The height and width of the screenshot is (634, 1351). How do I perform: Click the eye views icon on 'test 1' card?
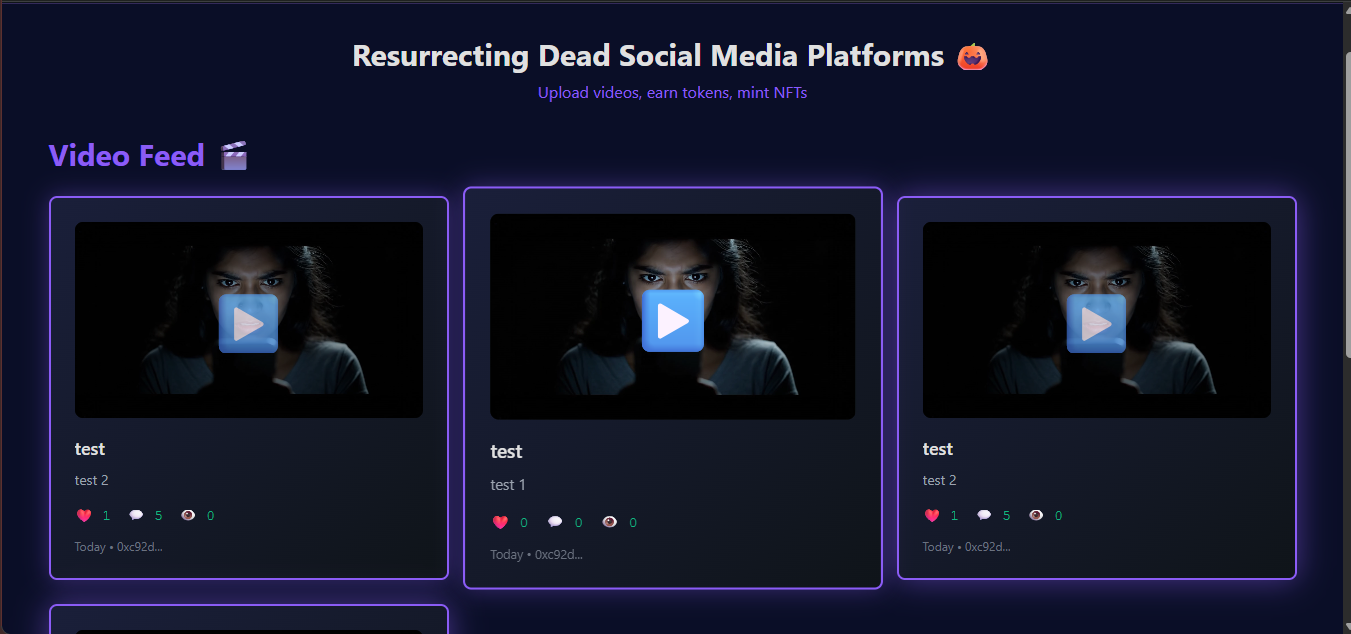609,522
